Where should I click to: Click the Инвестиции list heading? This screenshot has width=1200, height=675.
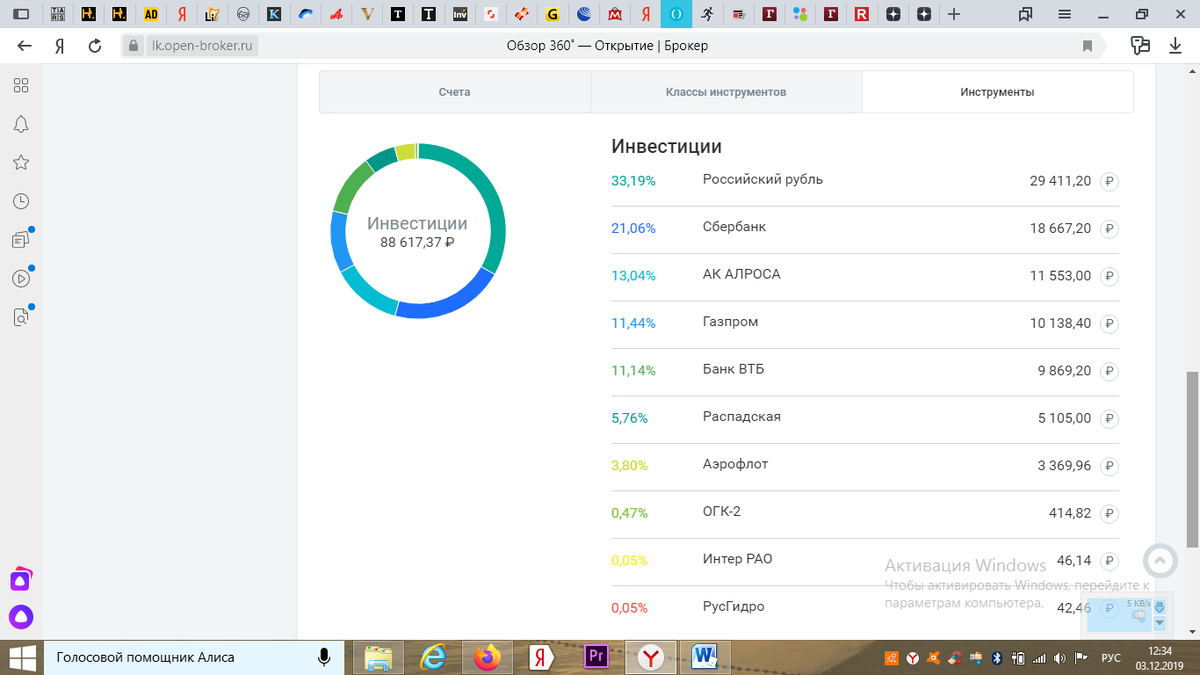pos(666,147)
